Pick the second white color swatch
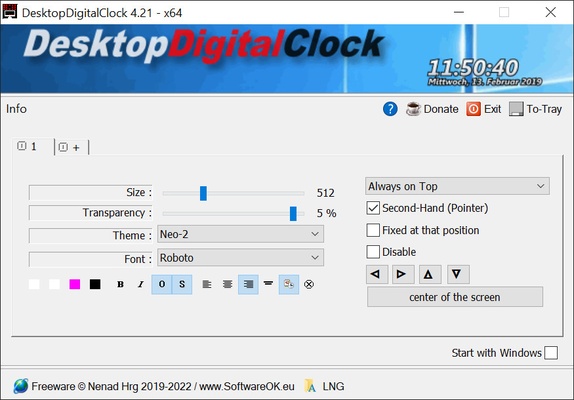Image resolution: width=574 pixels, height=400 pixels. point(54,284)
